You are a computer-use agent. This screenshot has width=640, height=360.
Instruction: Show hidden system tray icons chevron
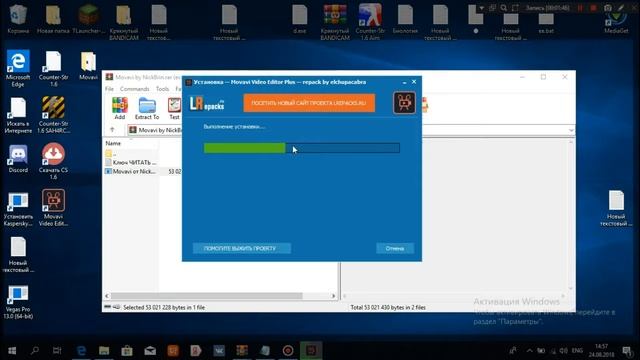529,351
